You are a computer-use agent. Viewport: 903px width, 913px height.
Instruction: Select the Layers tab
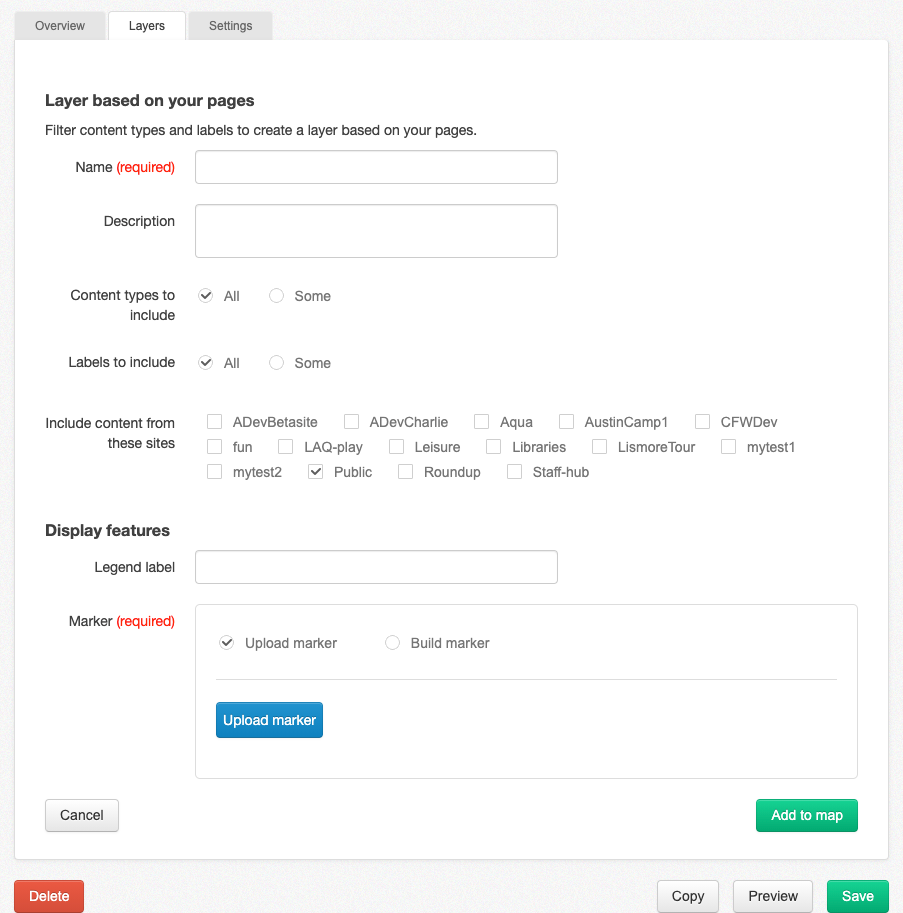click(146, 26)
